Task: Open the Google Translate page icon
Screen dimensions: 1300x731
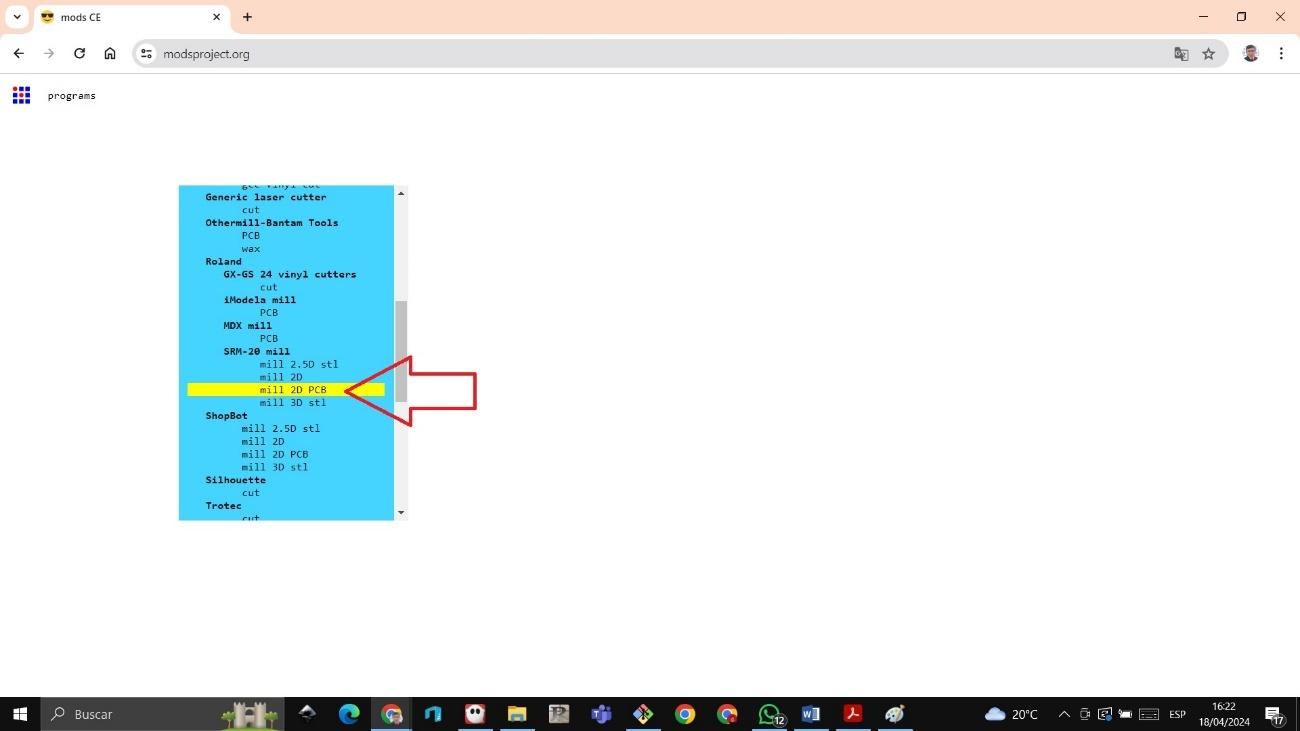Action: coord(1181,54)
